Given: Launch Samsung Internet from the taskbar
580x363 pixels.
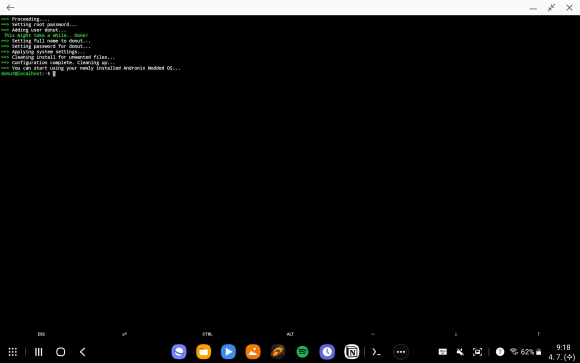Looking at the screenshot, I should click(179, 352).
